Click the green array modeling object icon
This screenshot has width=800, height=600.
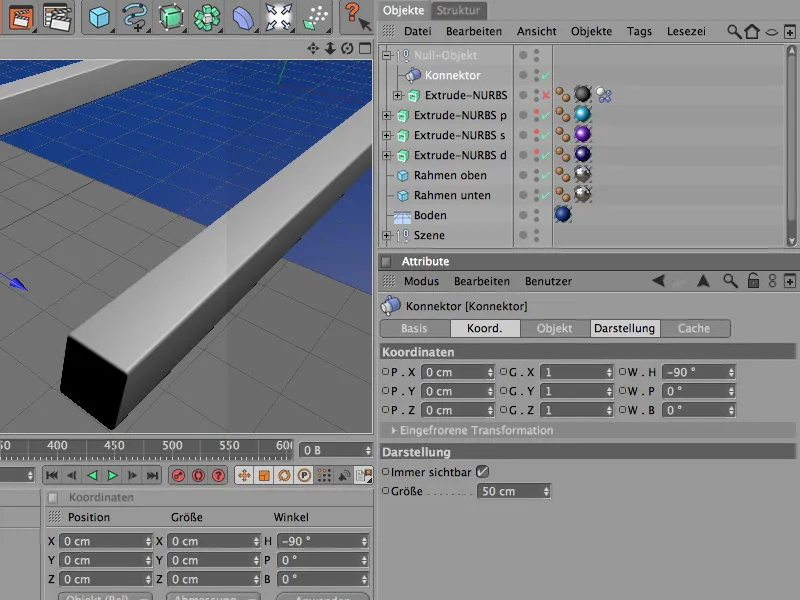209,17
